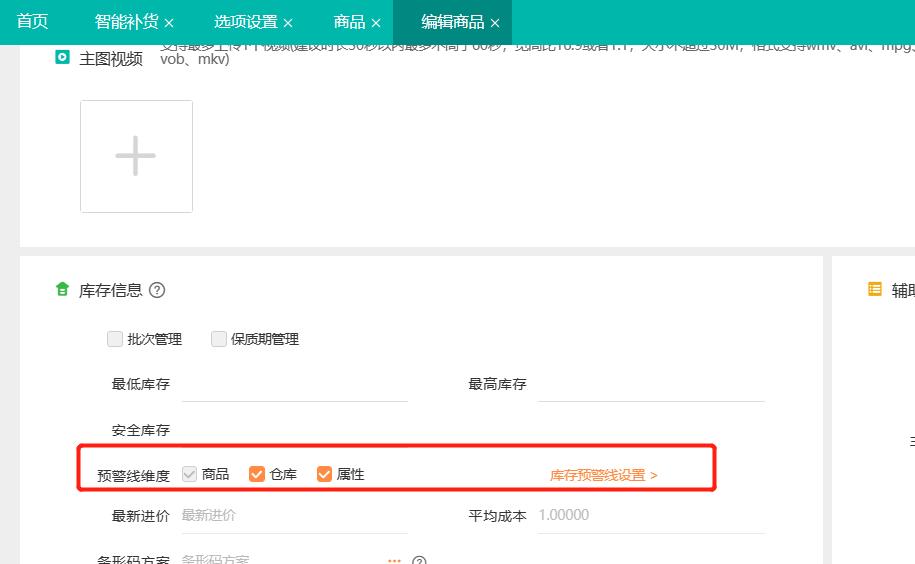Viewport: 915px width, 564px height.
Task: Click the plus icon to upload video
Action: click(136, 156)
